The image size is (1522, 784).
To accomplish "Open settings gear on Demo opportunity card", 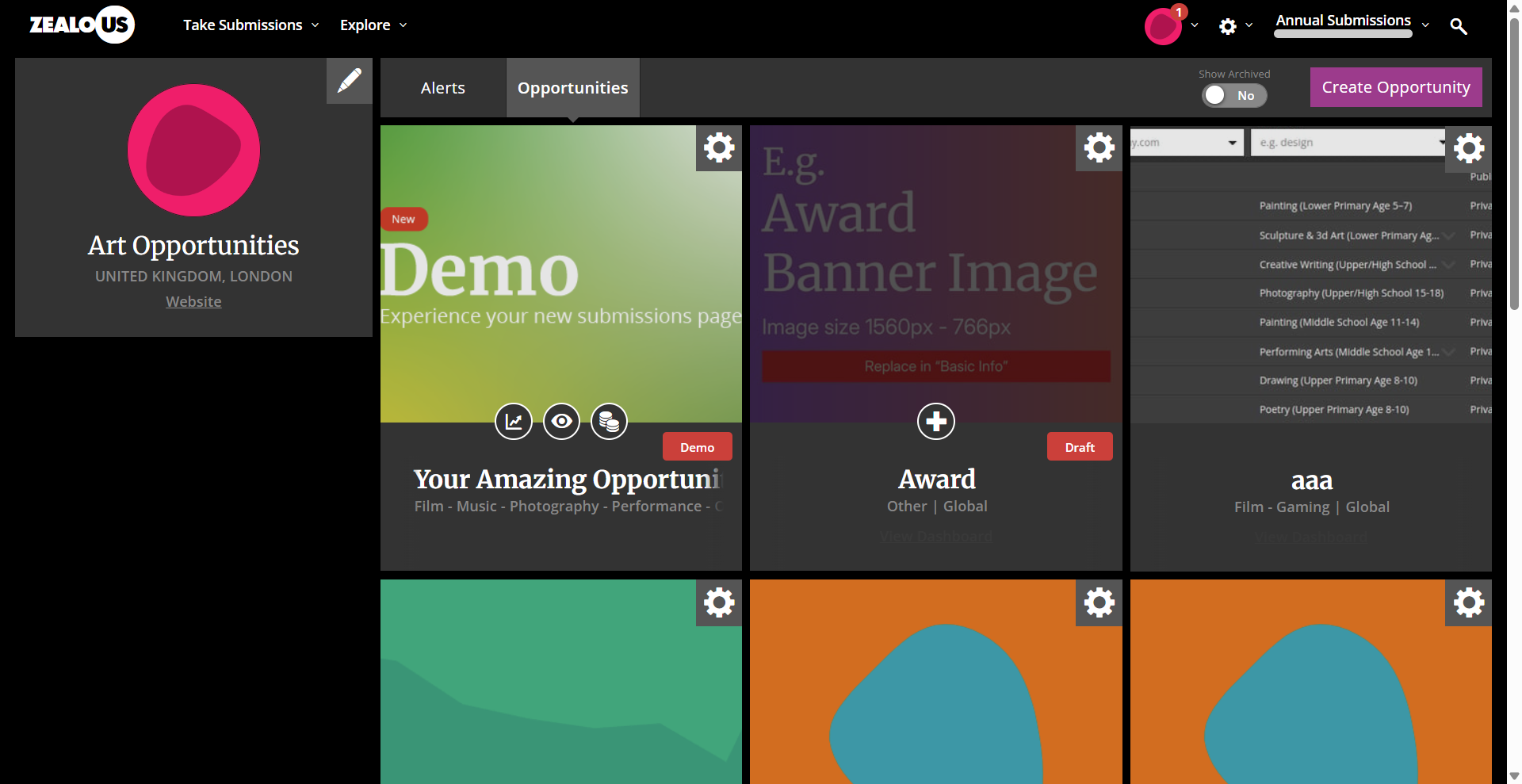I will (719, 148).
